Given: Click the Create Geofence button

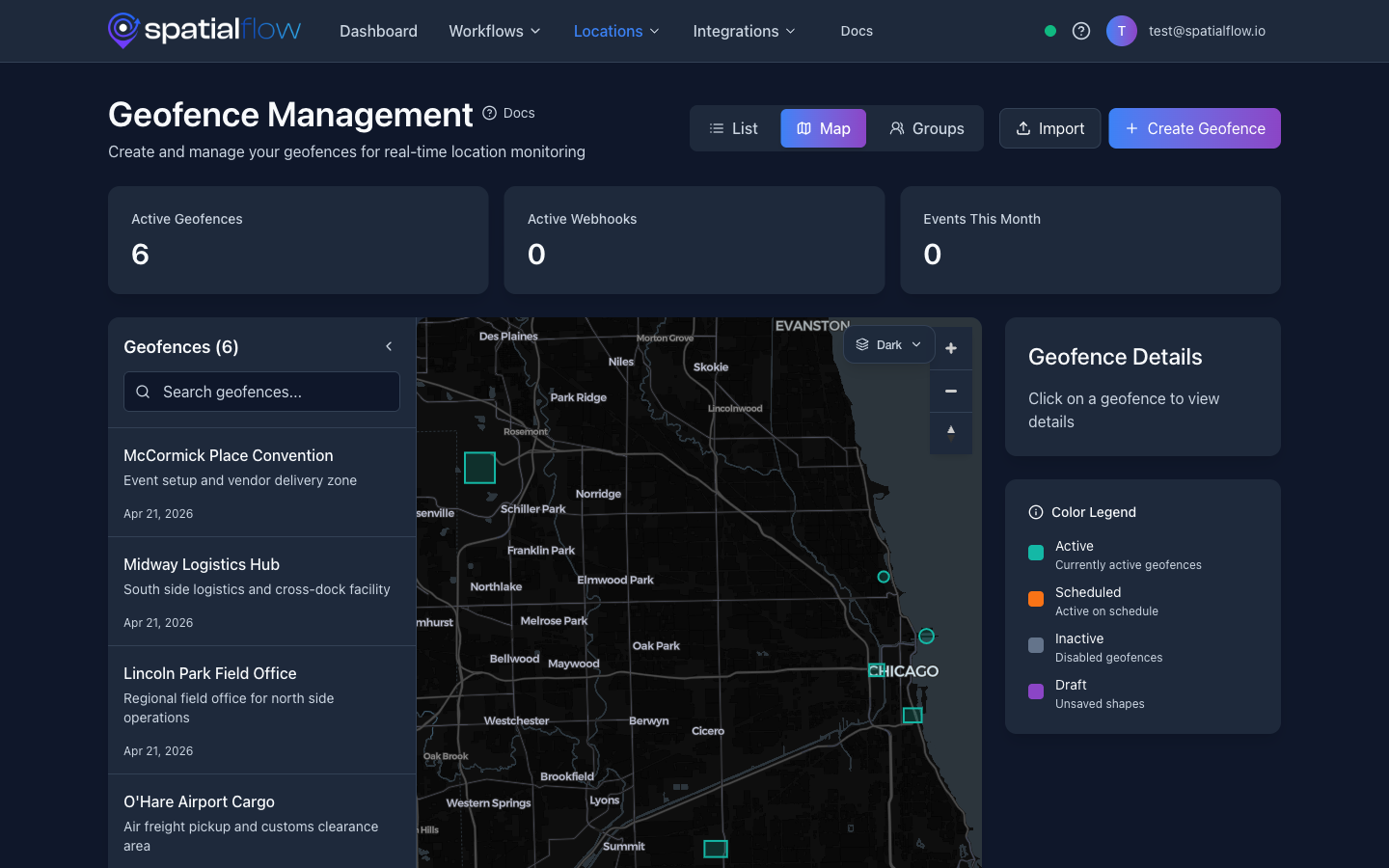Looking at the screenshot, I should point(1194,127).
